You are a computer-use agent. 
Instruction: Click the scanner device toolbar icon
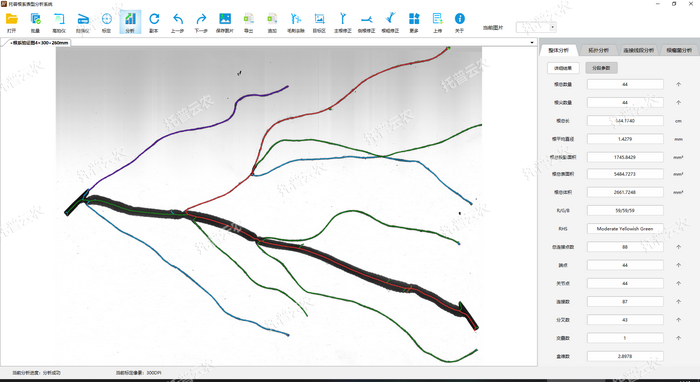pos(83,22)
